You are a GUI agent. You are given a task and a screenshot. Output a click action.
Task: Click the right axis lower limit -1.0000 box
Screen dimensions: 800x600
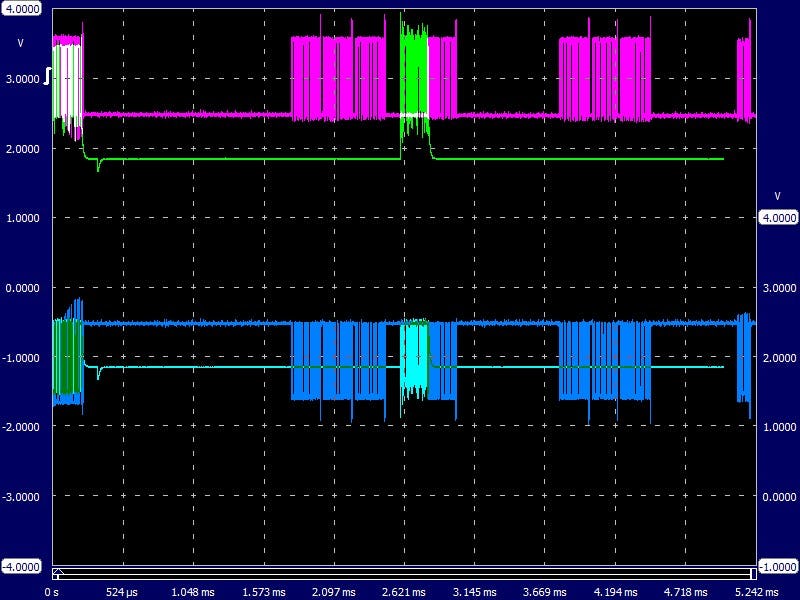click(778, 565)
